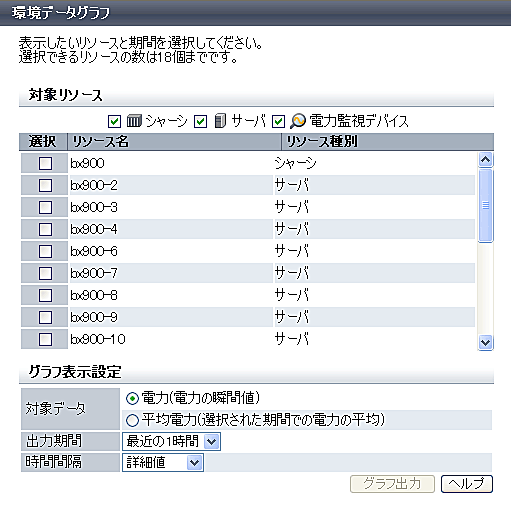The image size is (511, 506).
Task: Tick the checkbox for bx900-2
Action: [45, 185]
